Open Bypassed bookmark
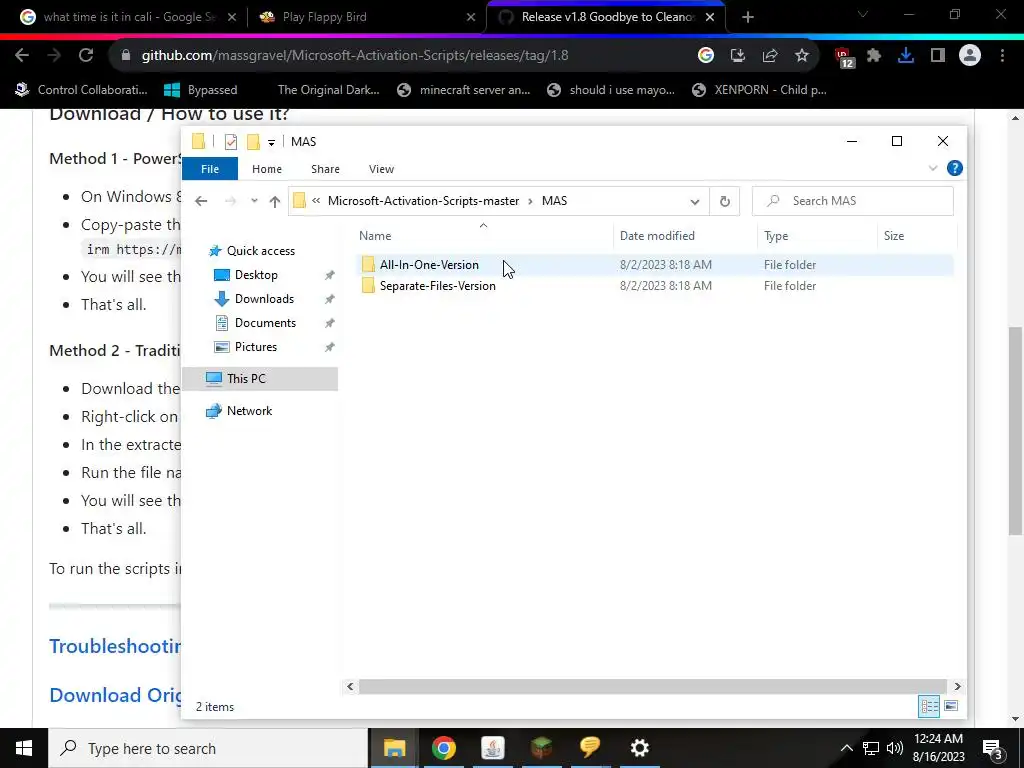Viewport: 1024px width, 768px height. [200, 90]
